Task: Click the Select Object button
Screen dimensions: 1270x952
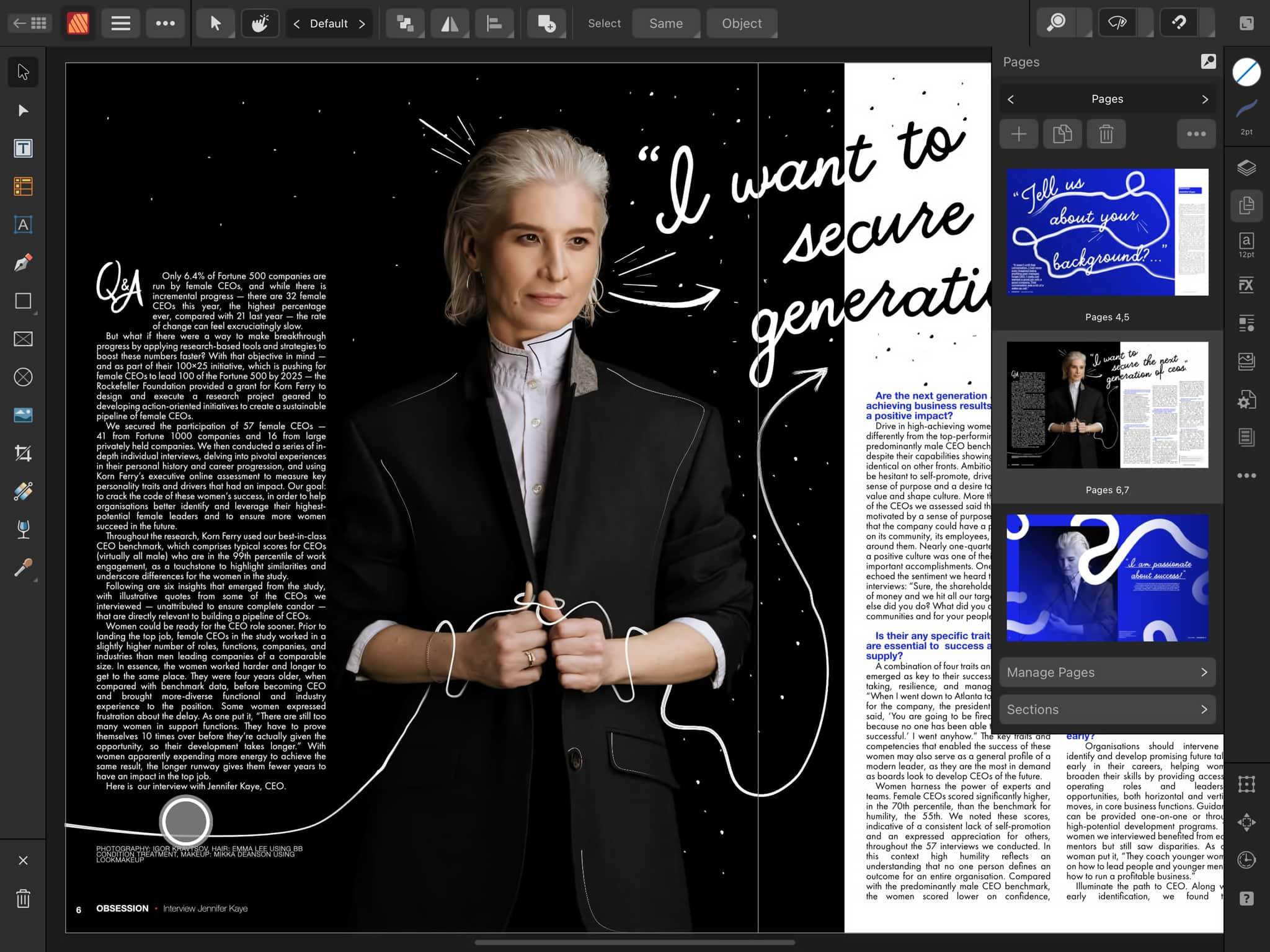Action: (742, 24)
